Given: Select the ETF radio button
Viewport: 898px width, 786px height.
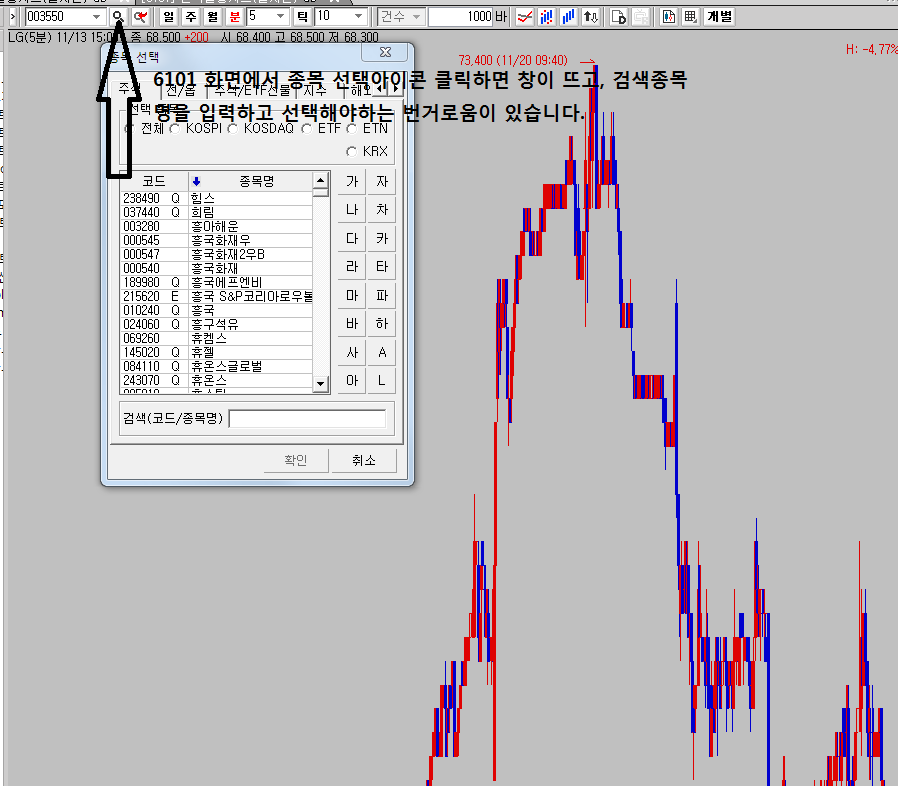Looking at the screenshot, I should tap(307, 129).
